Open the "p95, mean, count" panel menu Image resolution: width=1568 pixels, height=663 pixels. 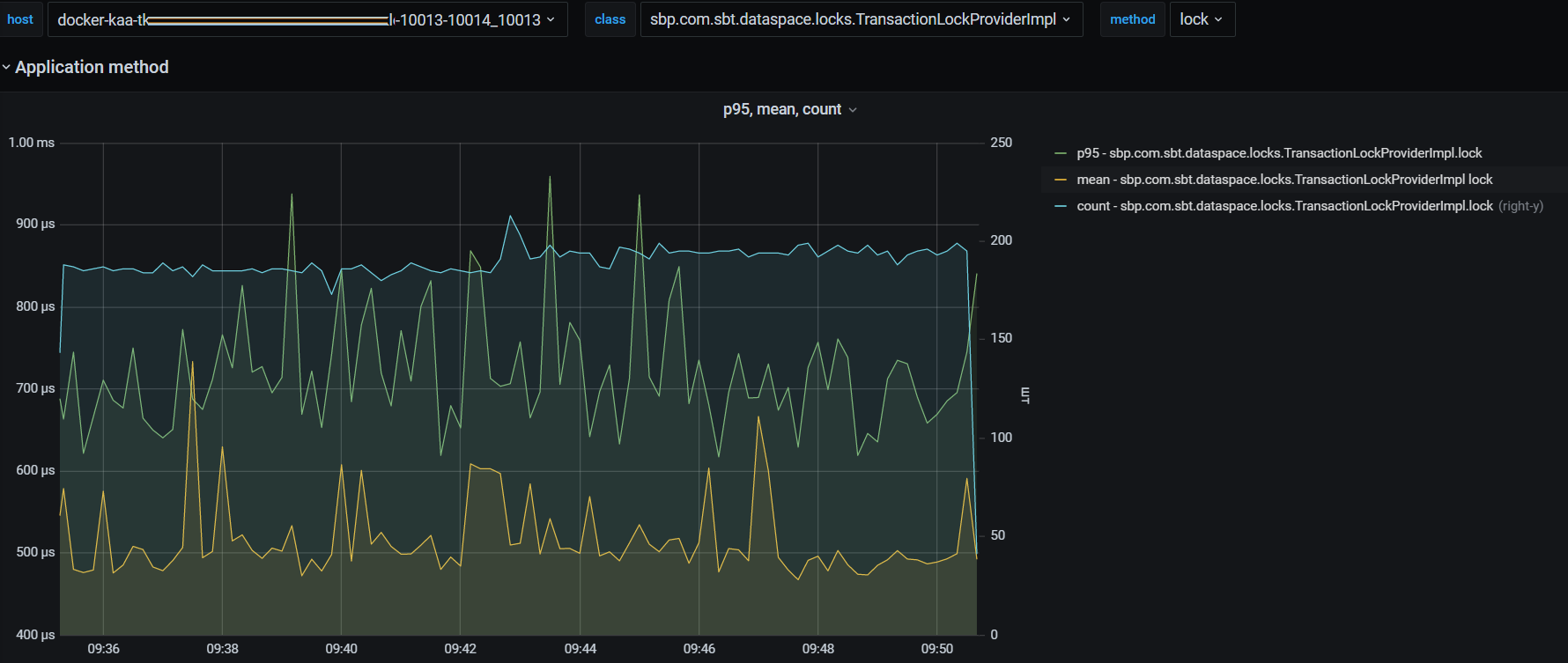781,109
